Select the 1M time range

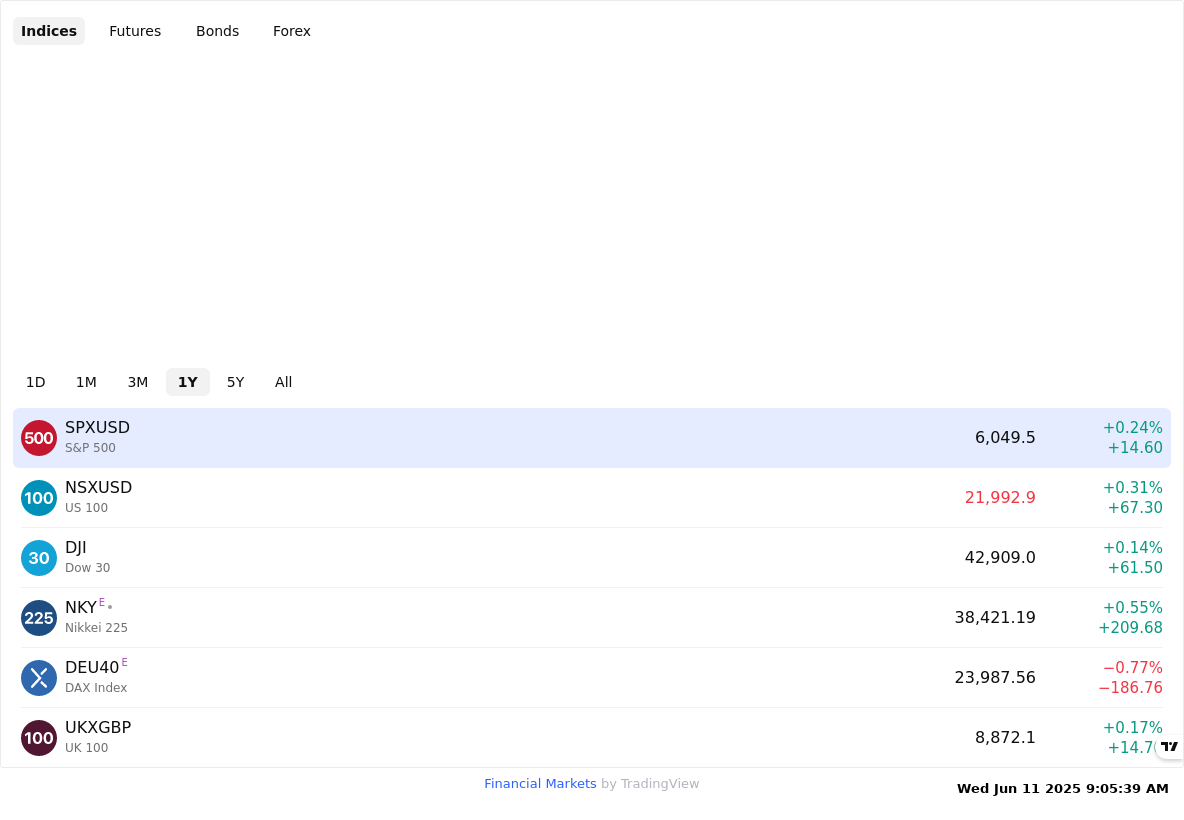point(86,382)
